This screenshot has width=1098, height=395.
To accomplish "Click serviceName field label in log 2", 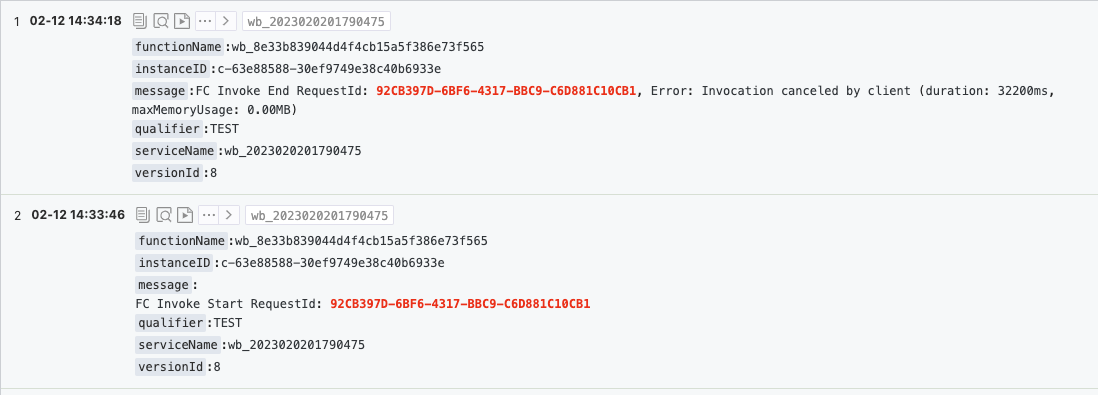I will (x=178, y=345).
